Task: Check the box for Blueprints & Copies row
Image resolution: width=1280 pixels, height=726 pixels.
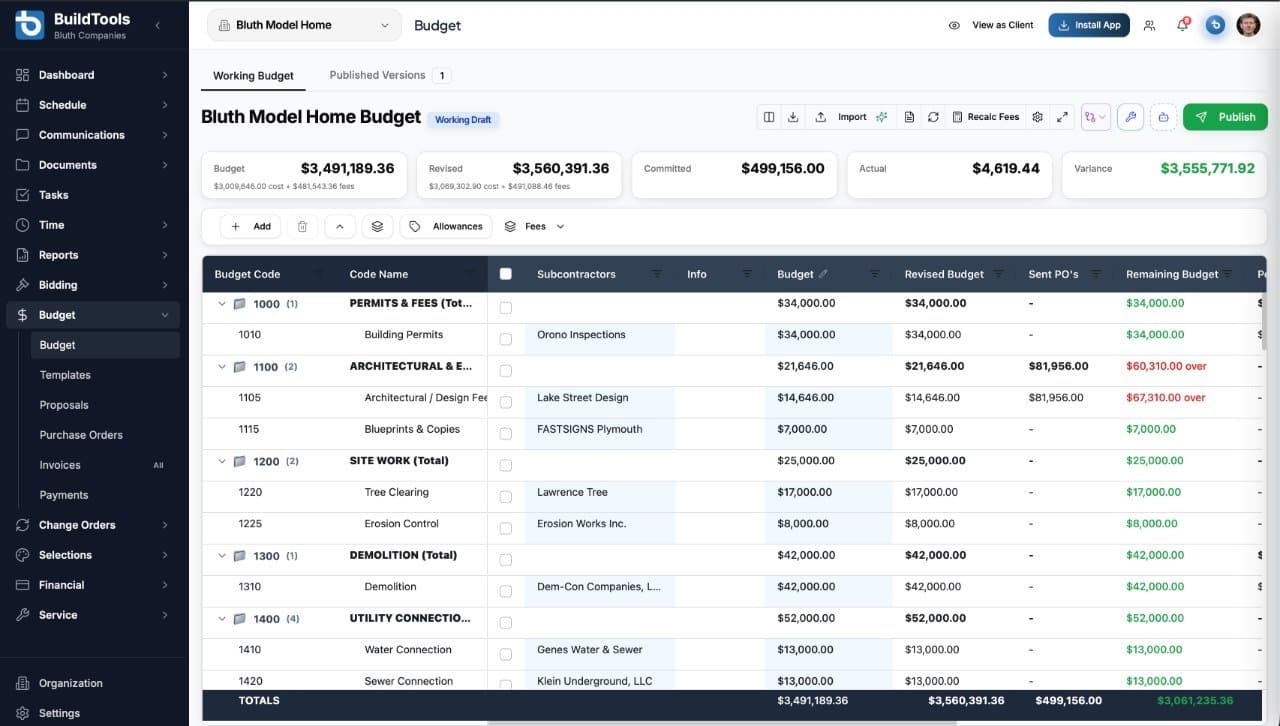Action: tap(505, 434)
